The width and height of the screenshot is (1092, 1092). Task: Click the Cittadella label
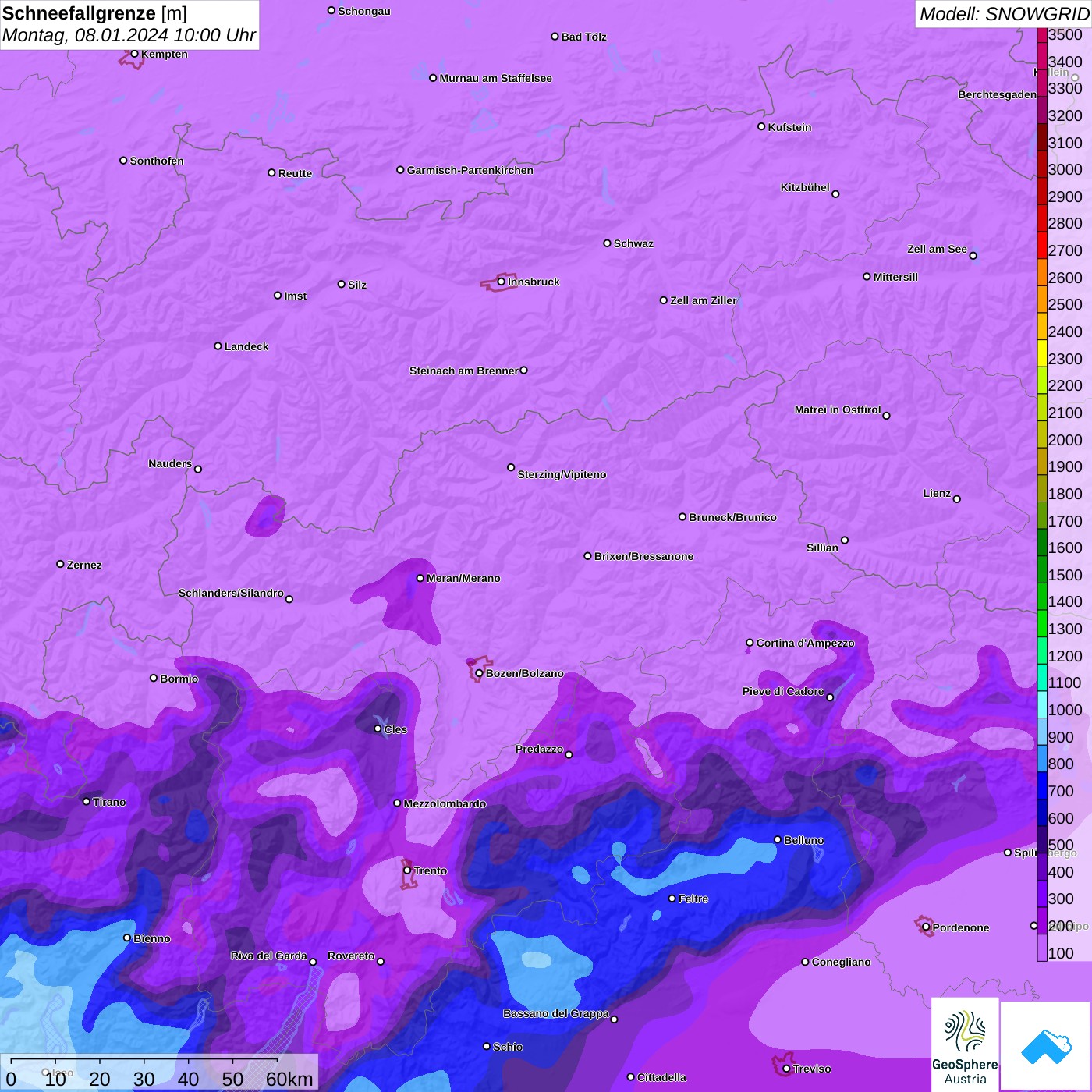(x=661, y=1077)
